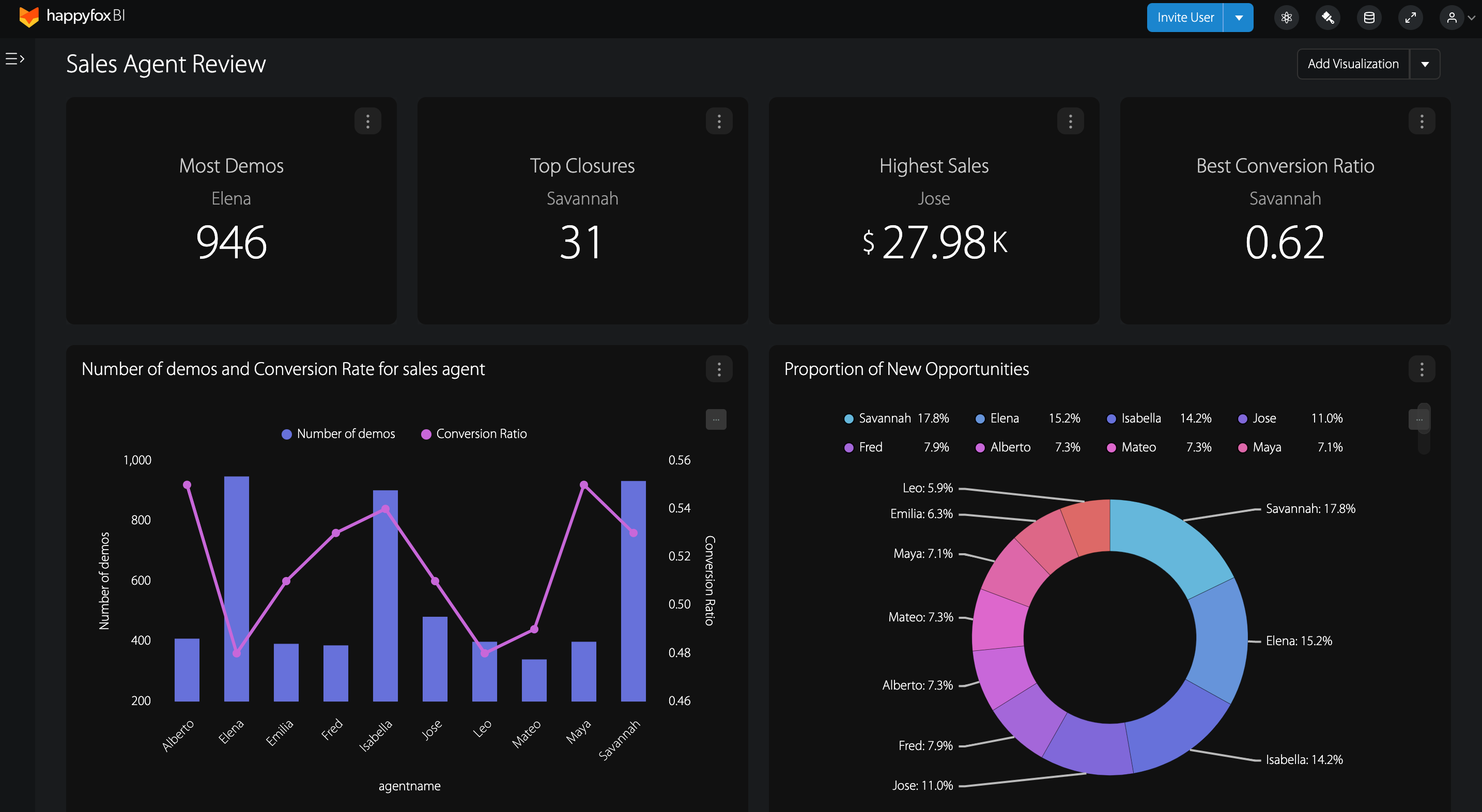Viewport: 1482px width, 812px height.
Task: Open options menu of Best Conversion Ratio card
Action: pyautogui.click(x=1422, y=121)
